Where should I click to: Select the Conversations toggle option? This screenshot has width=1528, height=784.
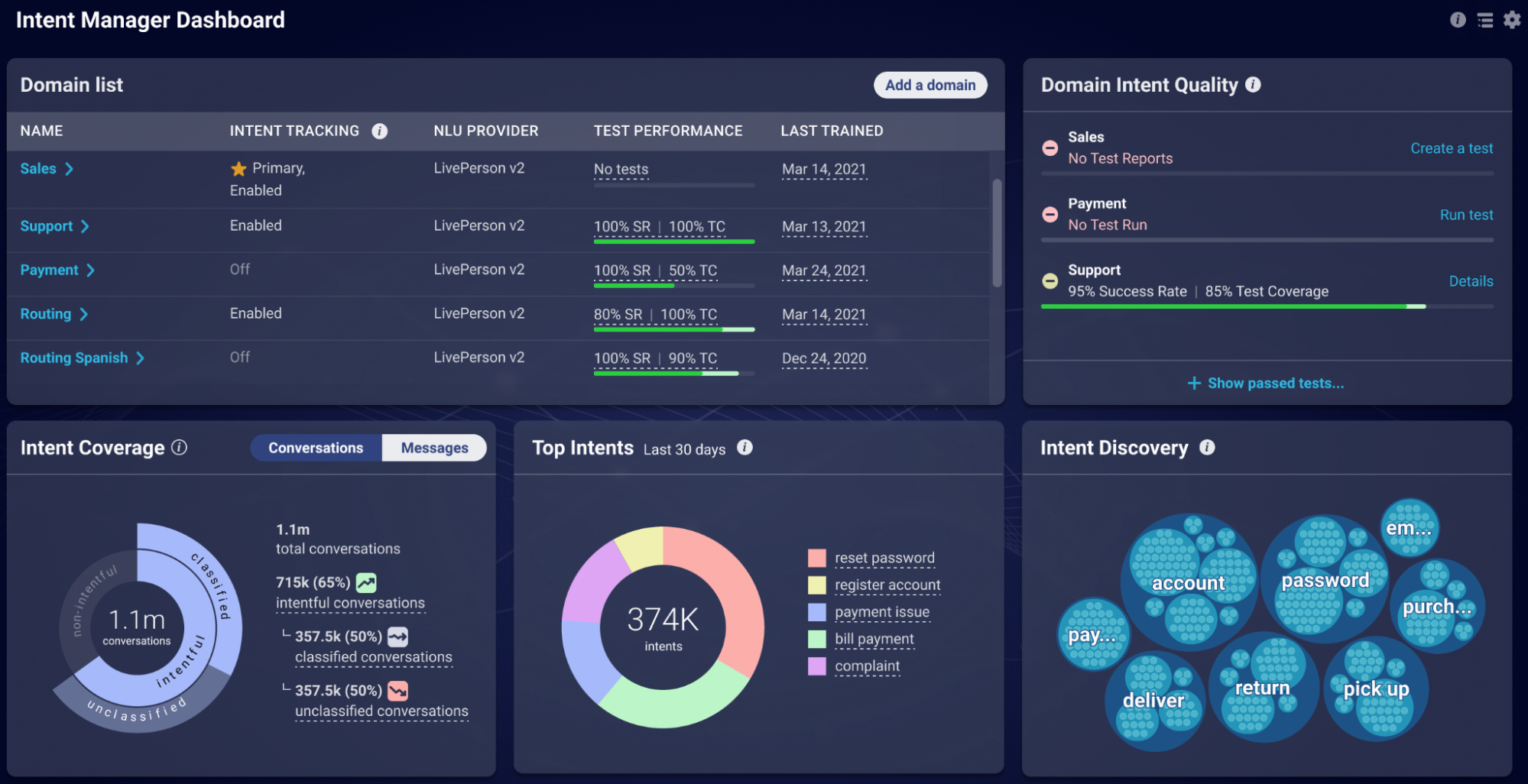316,448
